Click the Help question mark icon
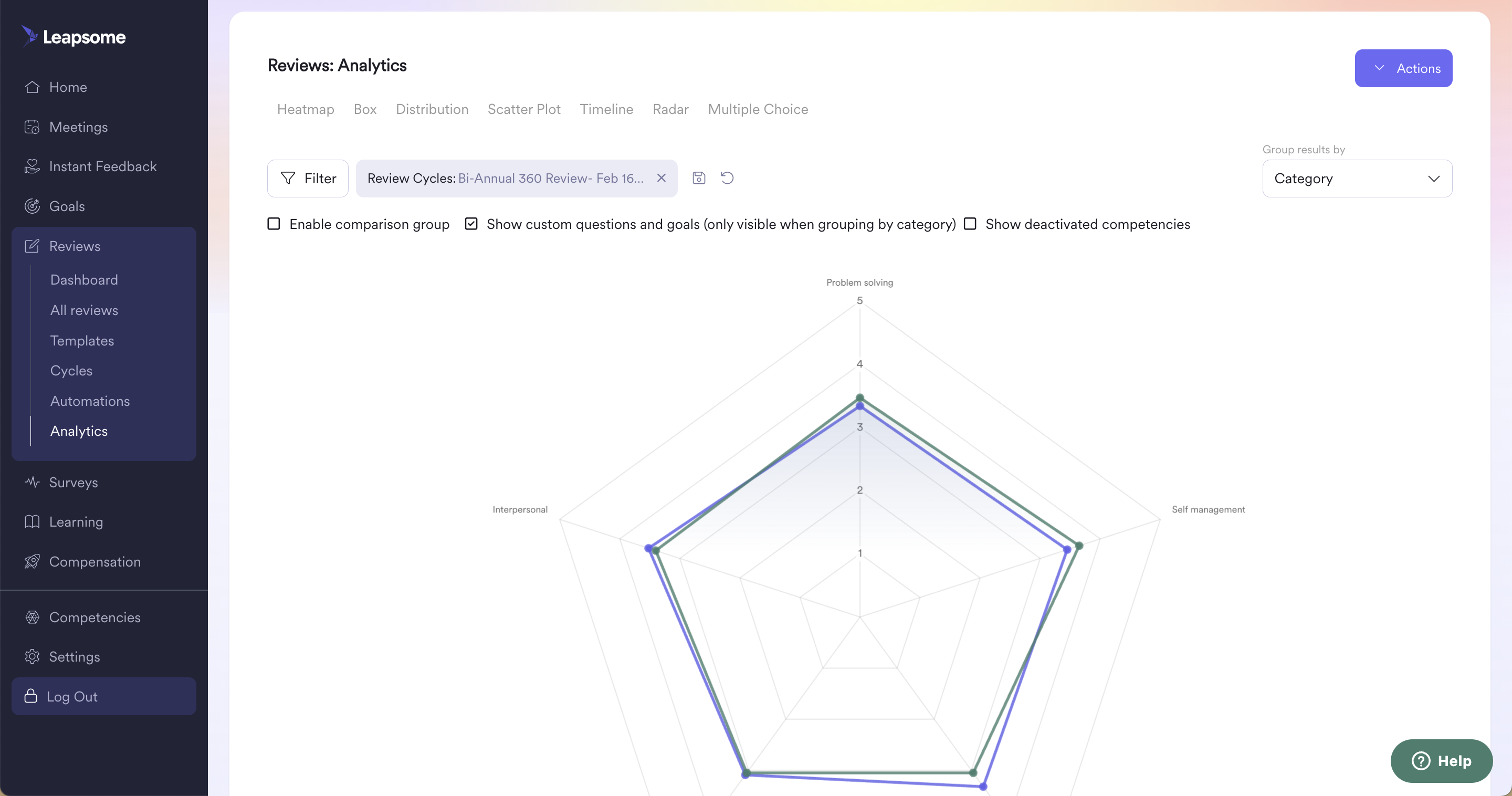The image size is (1512, 796). pos(1421,761)
